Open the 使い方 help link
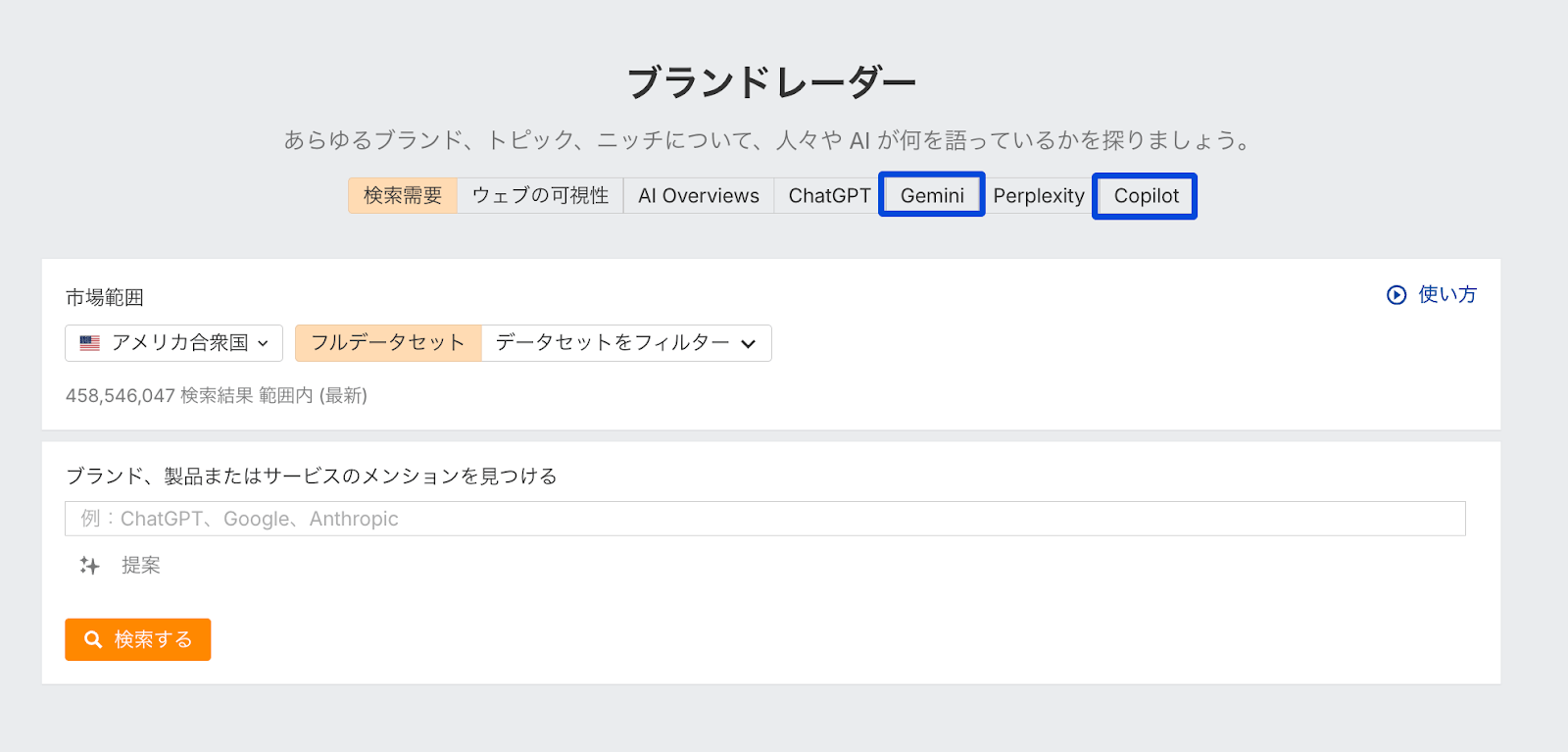 pyautogui.click(x=1446, y=295)
